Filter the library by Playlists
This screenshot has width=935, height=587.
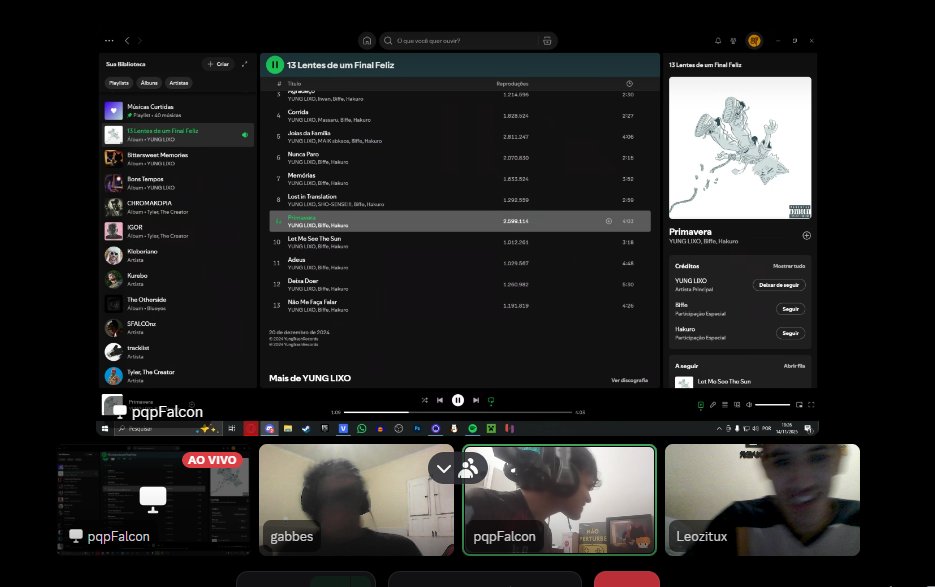click(x=119, y=83)
